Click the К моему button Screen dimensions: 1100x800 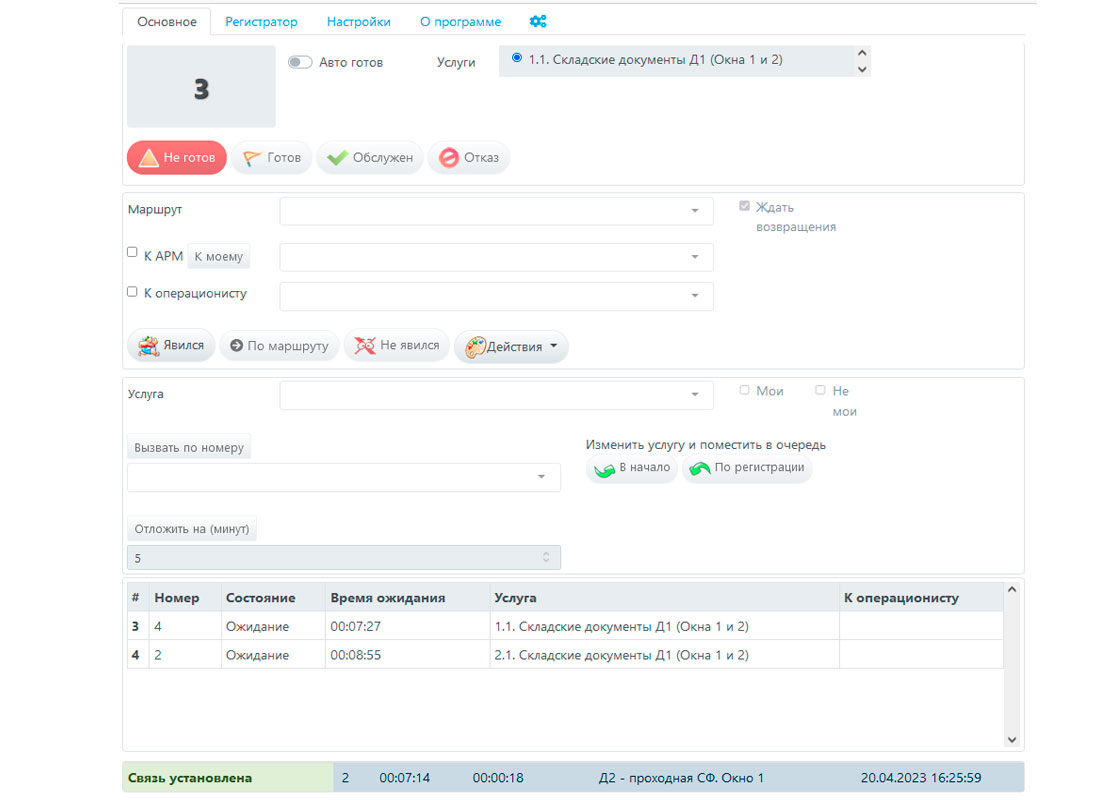click(218, 257)
